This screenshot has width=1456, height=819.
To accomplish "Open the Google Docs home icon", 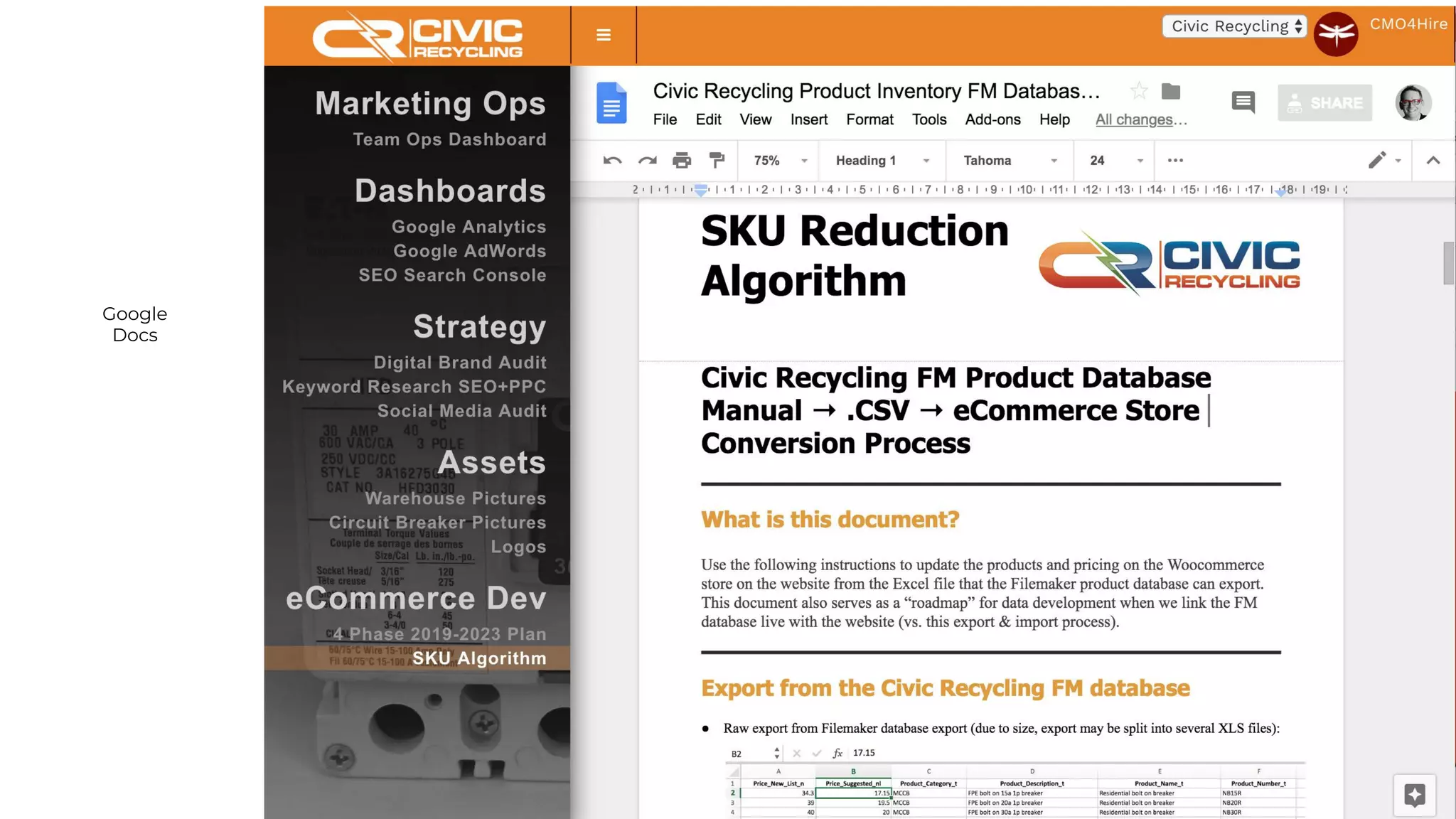I will 611,103.
